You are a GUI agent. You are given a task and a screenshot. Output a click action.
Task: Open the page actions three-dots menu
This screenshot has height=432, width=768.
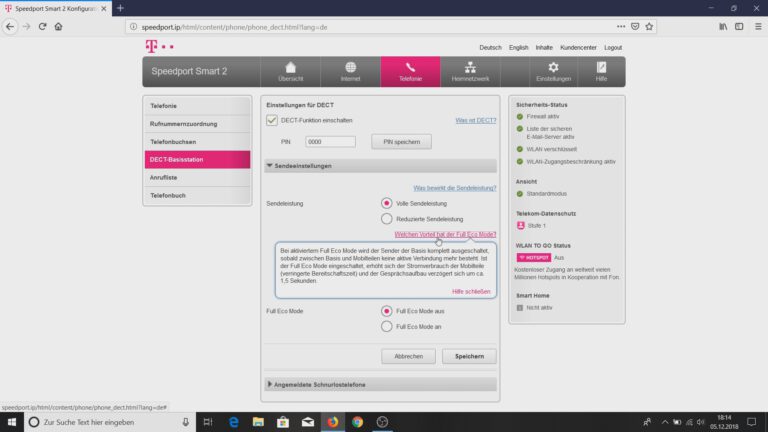point(621,26)
